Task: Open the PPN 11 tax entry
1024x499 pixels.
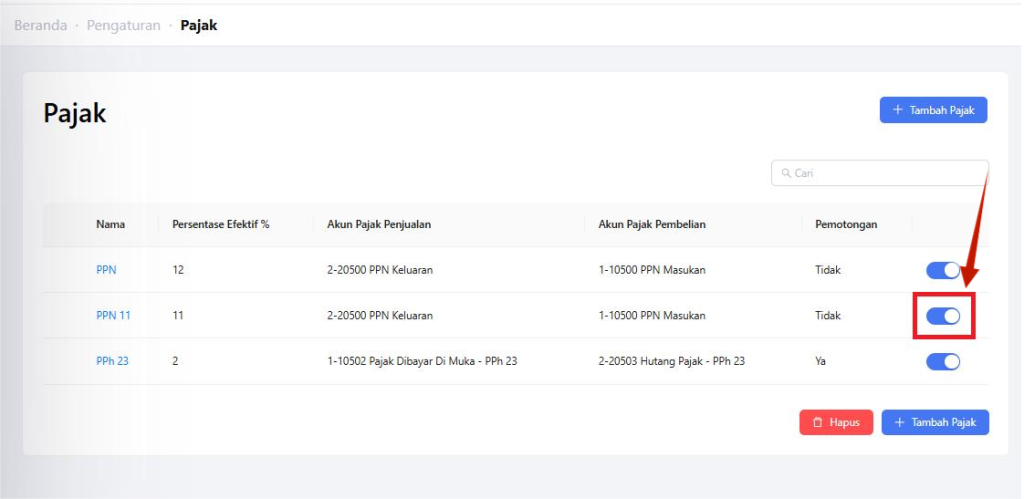Action: coord(113,316)
